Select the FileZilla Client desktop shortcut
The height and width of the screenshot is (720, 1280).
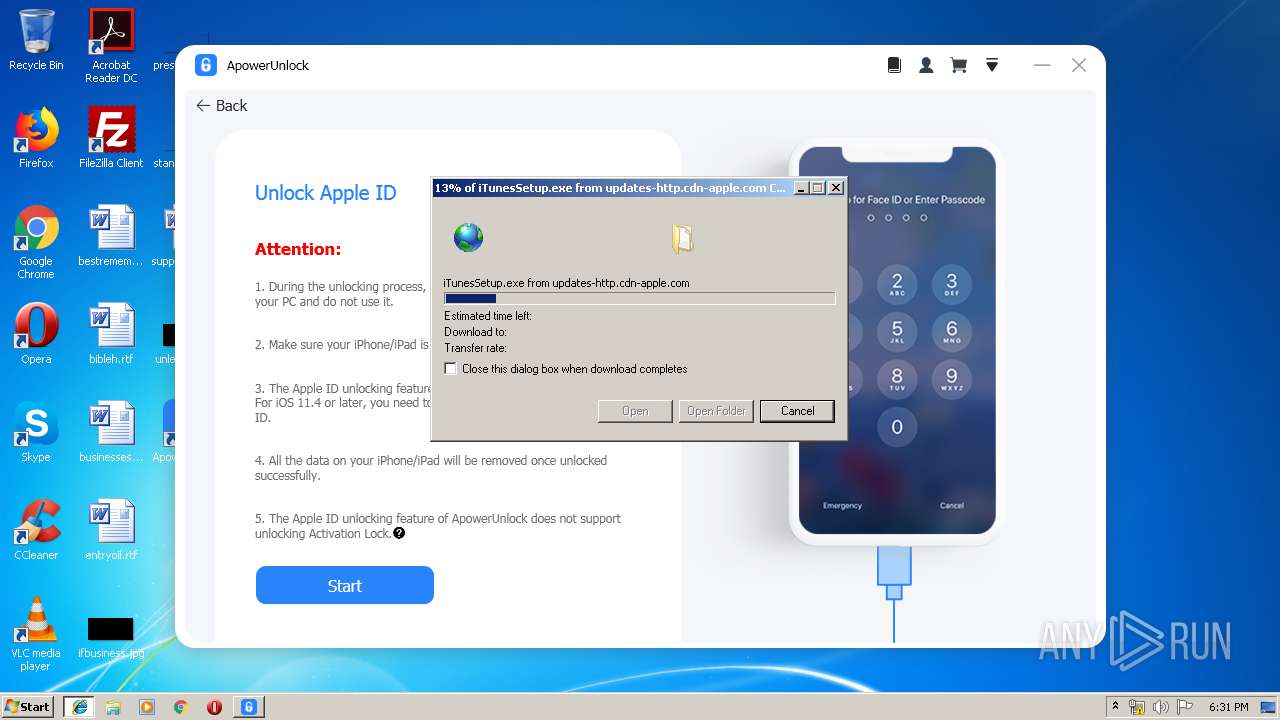tap(111, 137)
